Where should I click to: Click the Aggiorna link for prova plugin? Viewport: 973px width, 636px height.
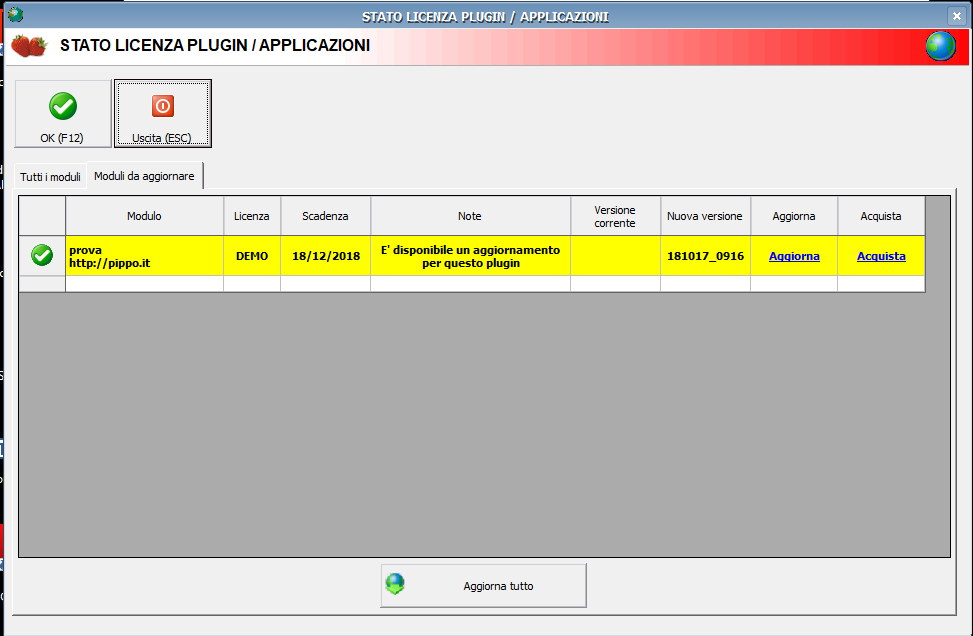pyautogui.click(x=794, y=256)
